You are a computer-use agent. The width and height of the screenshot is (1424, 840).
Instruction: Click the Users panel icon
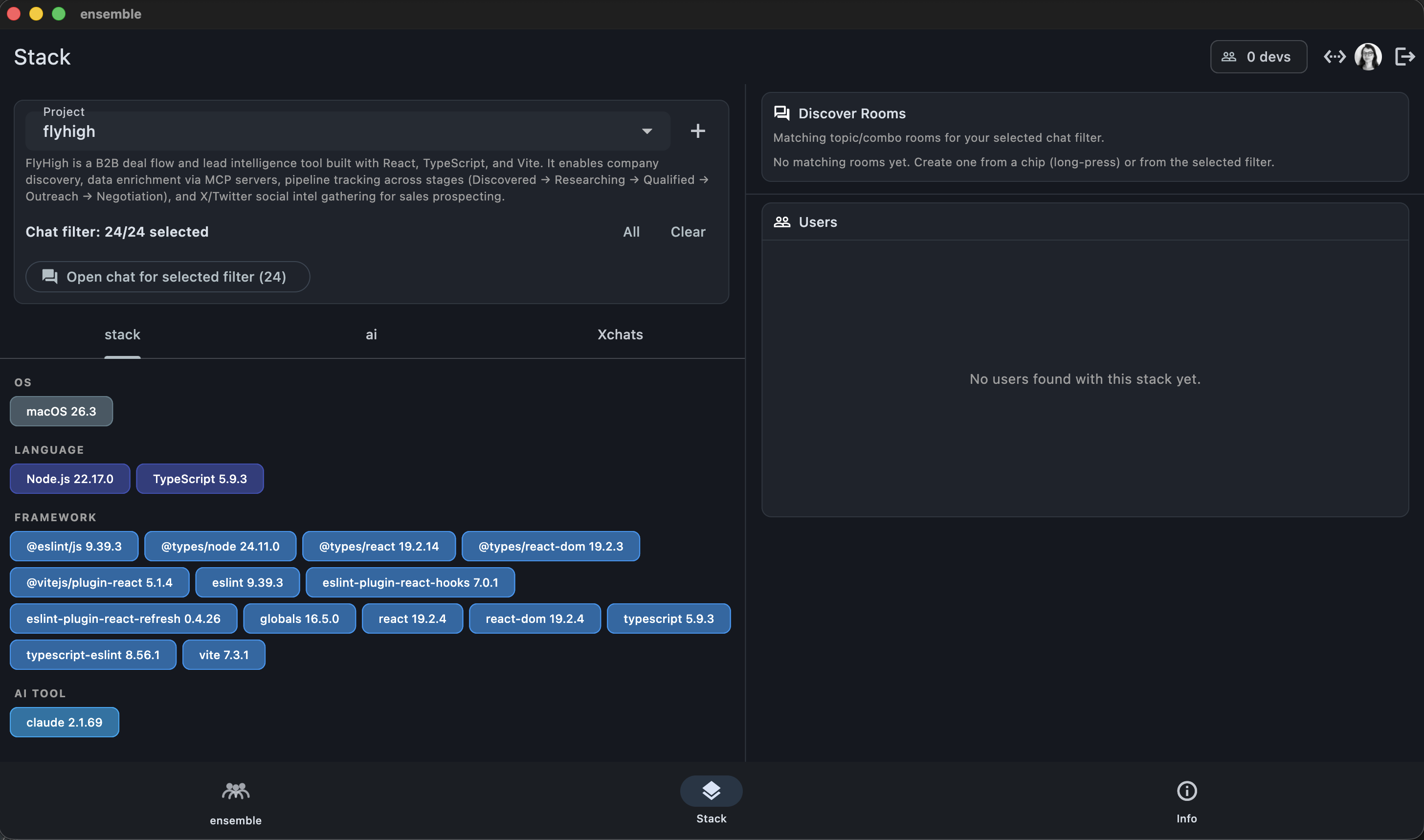coord(783,221)
